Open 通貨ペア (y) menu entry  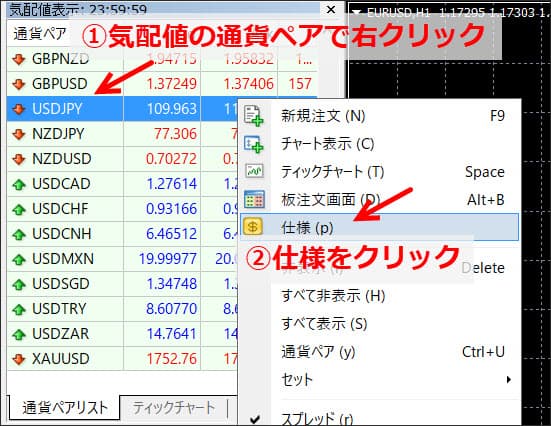pos(380,351)
